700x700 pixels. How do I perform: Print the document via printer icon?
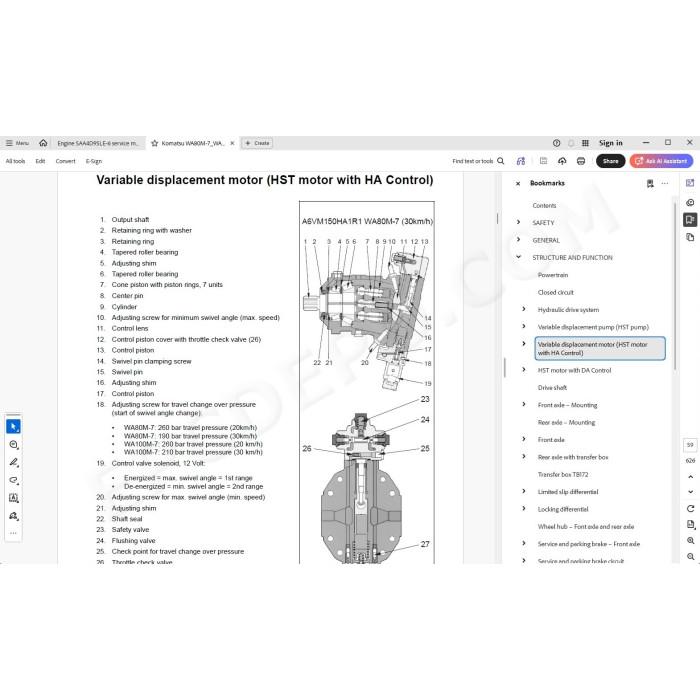[581, 161]
